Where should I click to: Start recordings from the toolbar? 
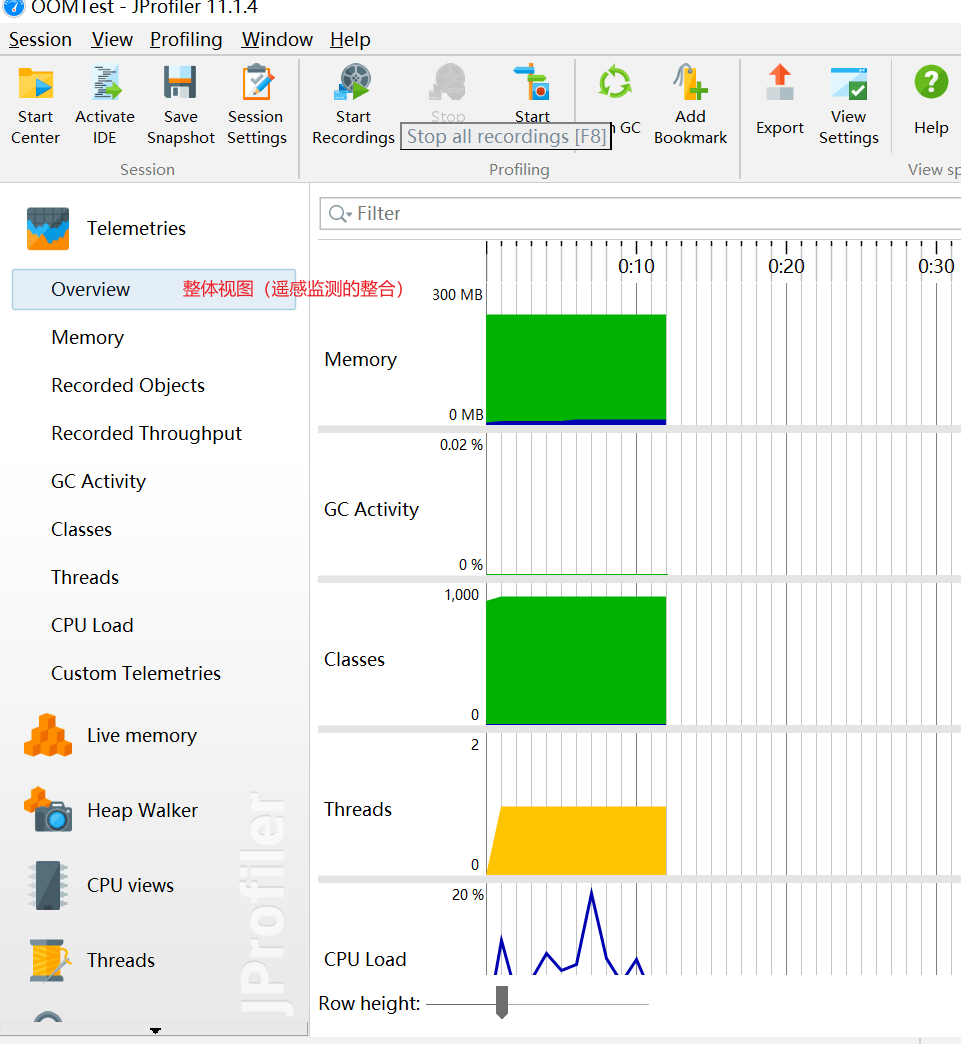tap(353, 105)
